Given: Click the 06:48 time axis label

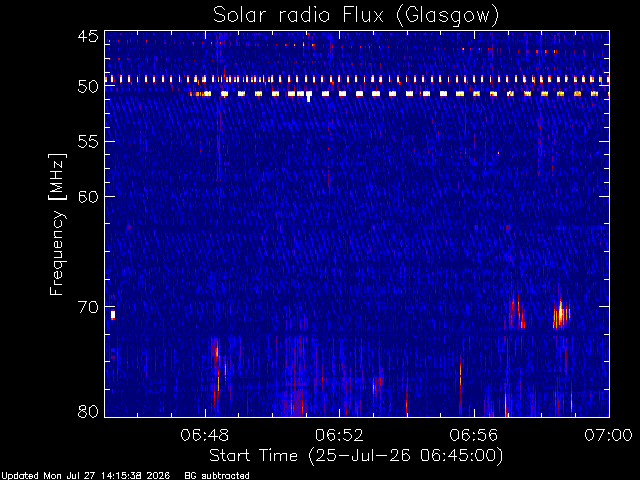Looking at the screenshot, I should (204, 435).
